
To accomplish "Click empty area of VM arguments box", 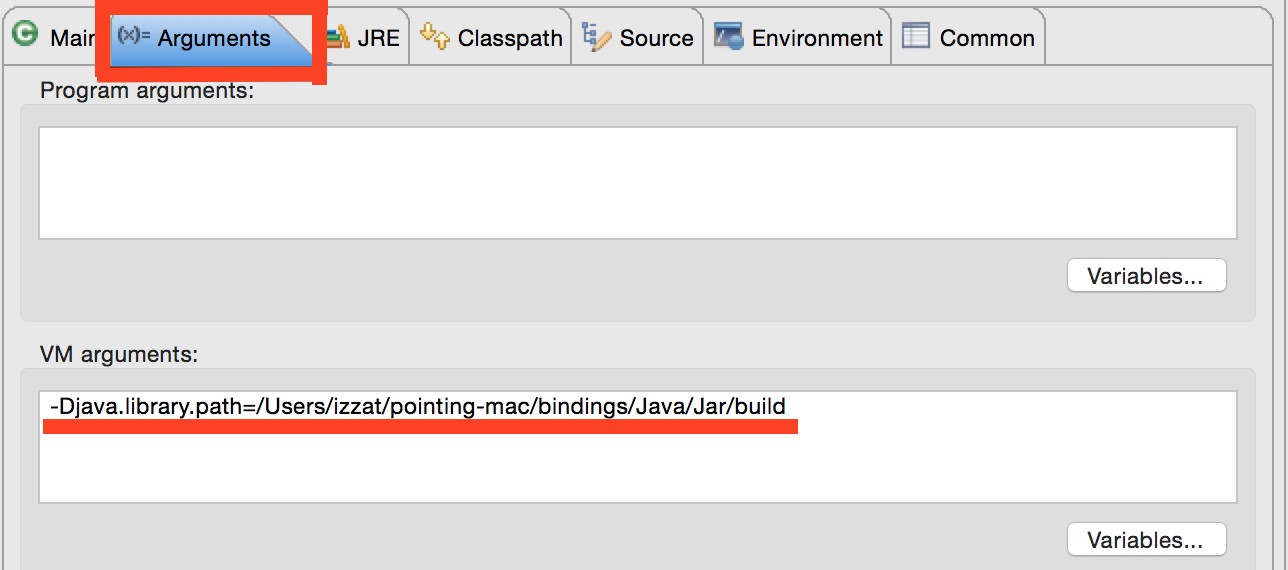I will click(x=638, y=468).
